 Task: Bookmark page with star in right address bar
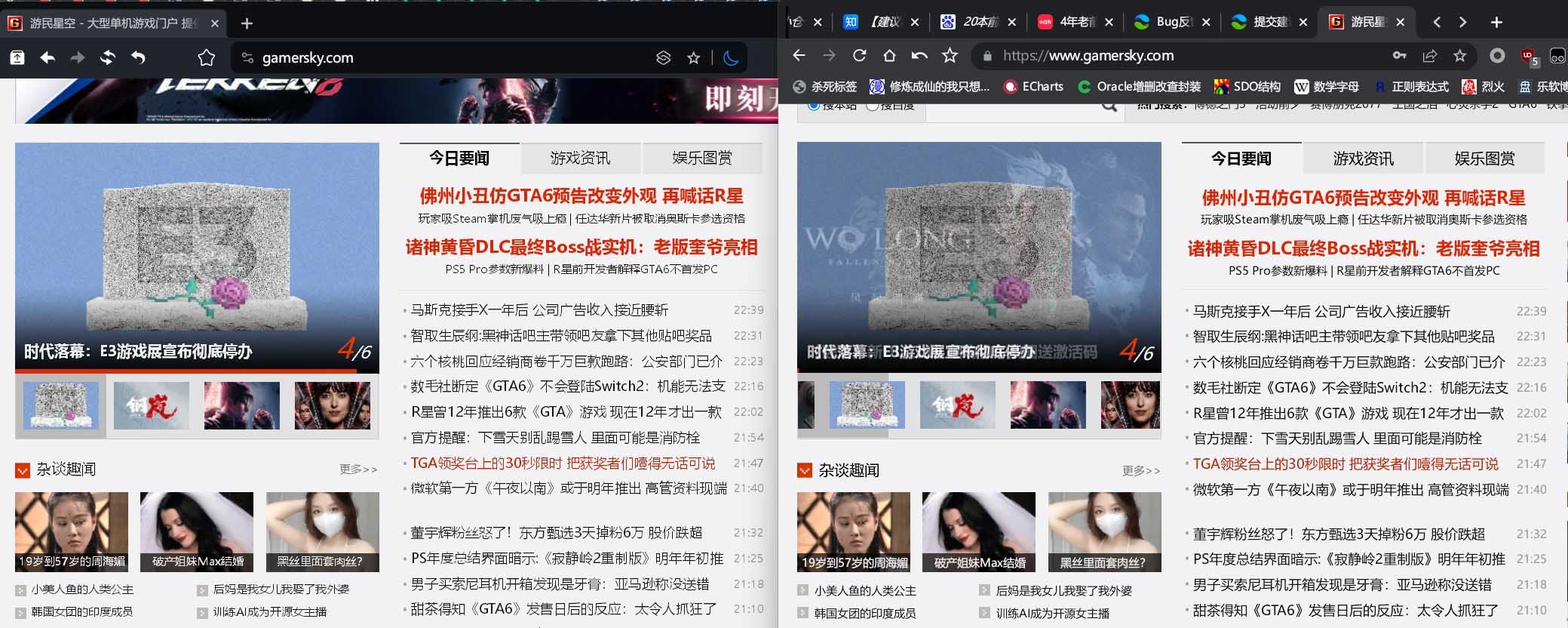(x=1460, y=55)
